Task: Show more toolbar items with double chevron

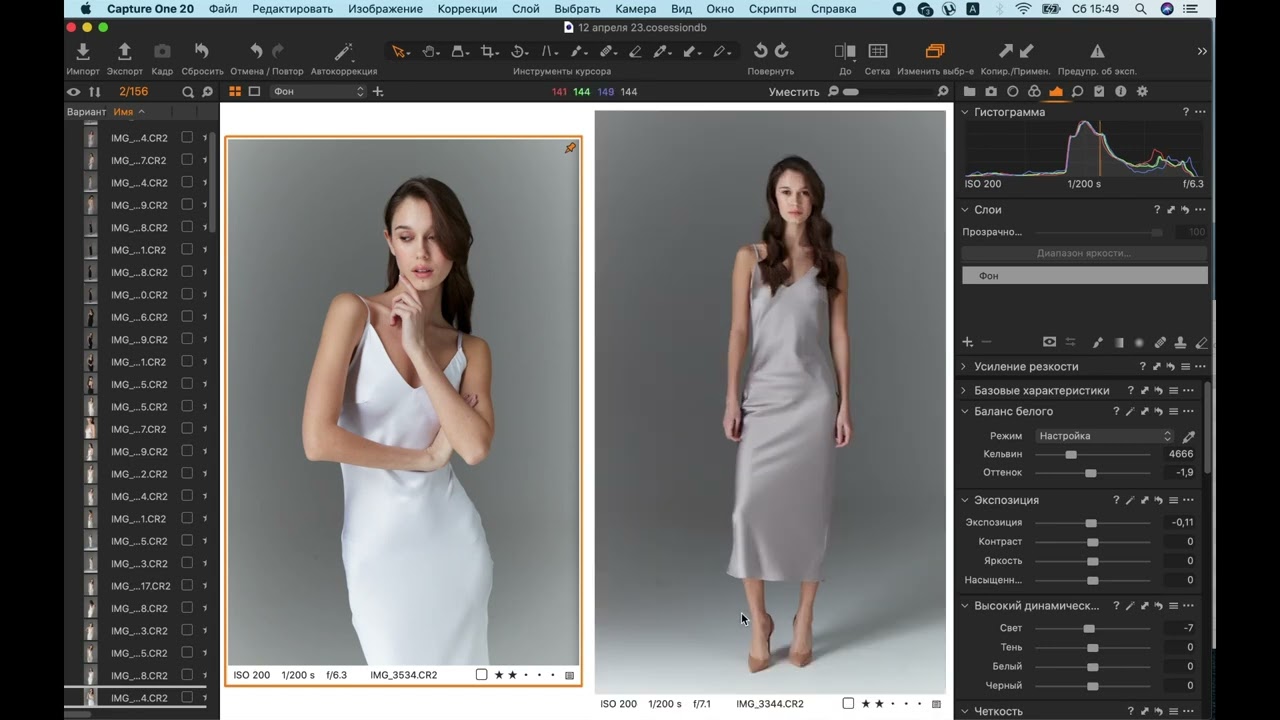Action: coord(1202,51)
